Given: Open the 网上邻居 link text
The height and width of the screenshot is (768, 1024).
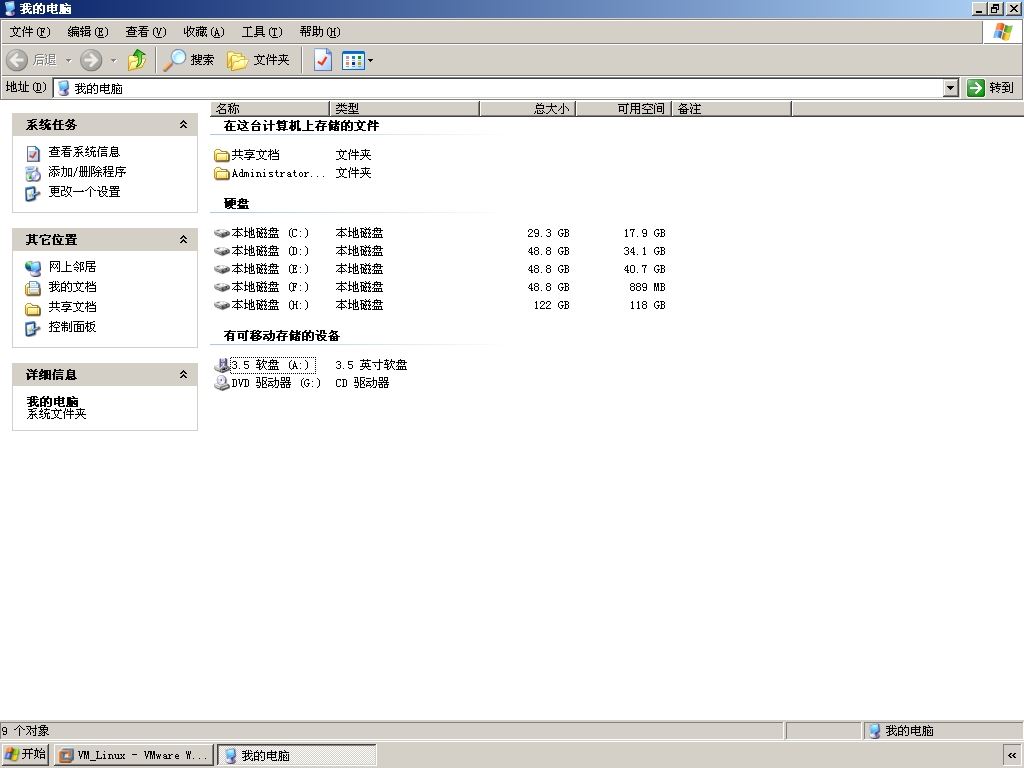Looking at the screenshot, I should [72, 266].
